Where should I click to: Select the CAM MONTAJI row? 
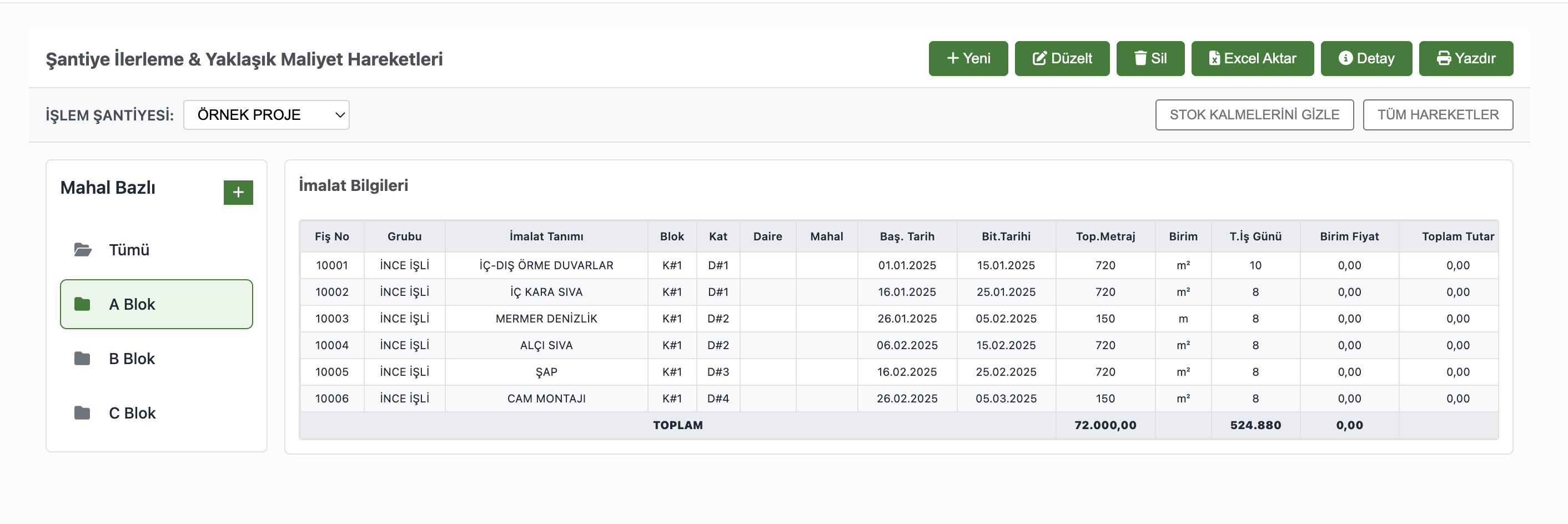point(546,399)
